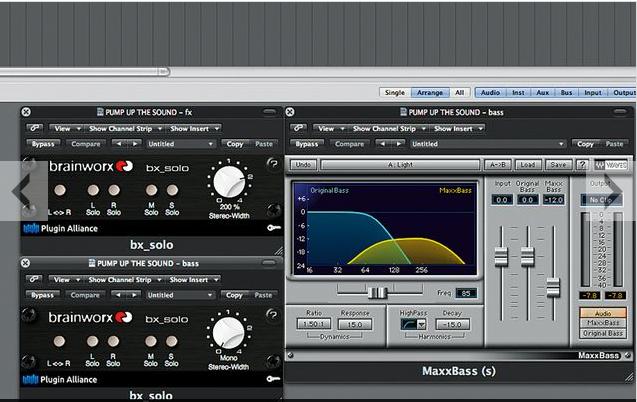637x402 pixels.
Task: Enable S Solo in fx bx_solo
Action: point(172,190)
